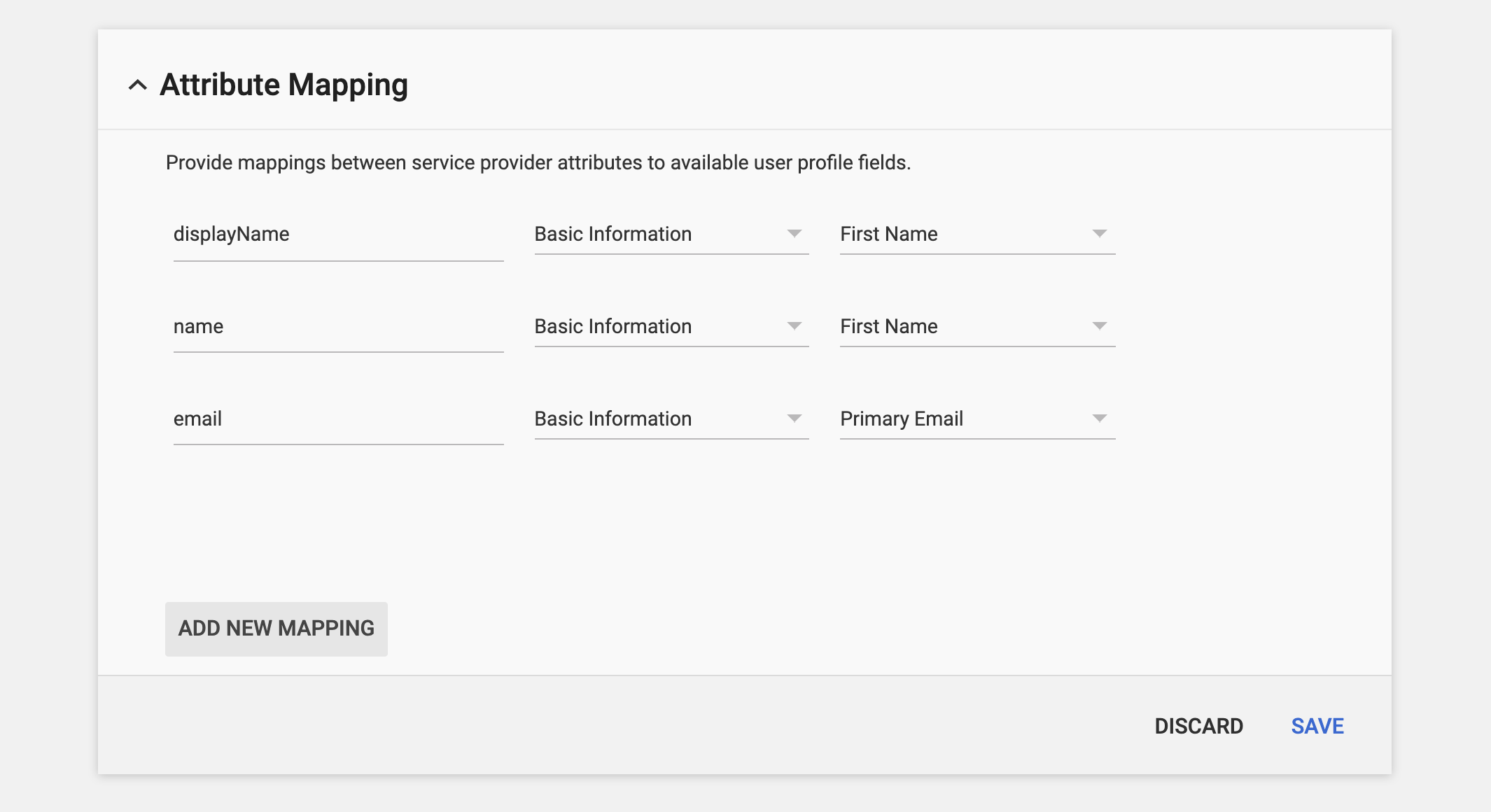
Task: Click the Attribute Mapping section title
Action: (283, 85)
